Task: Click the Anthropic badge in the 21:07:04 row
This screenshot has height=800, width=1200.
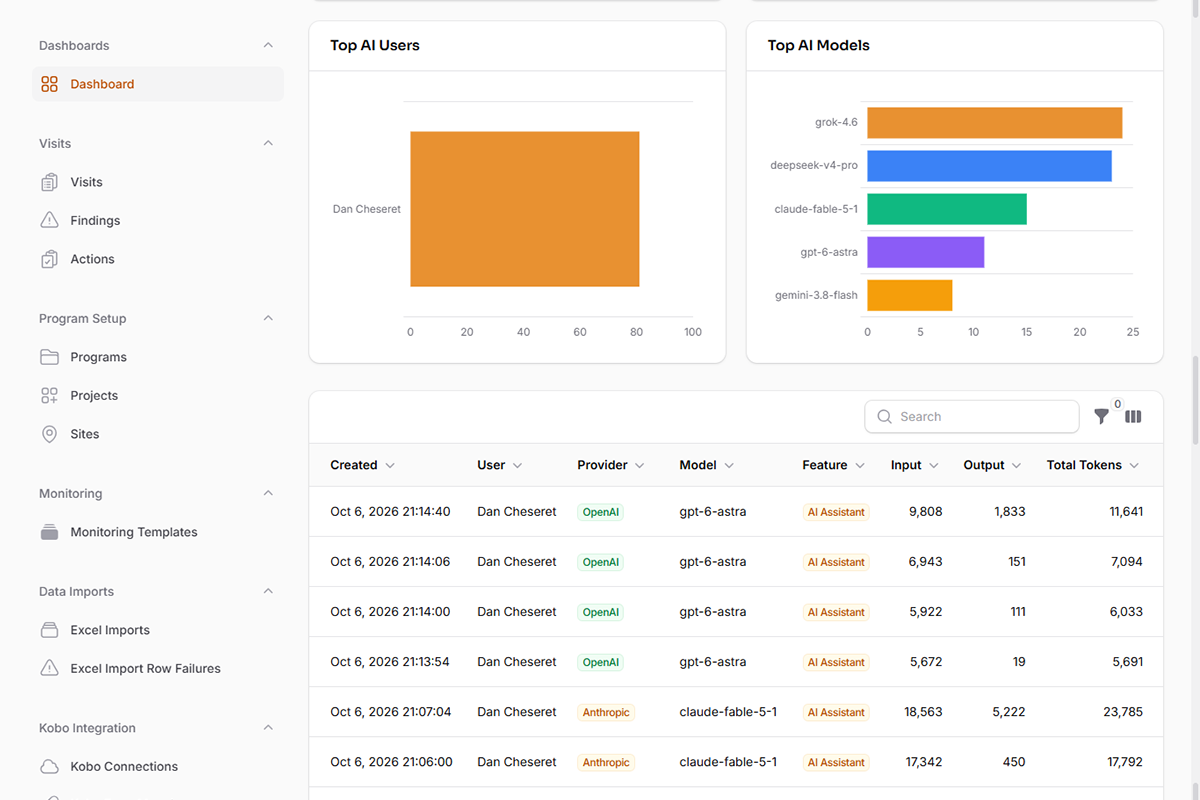Action: coord(606,712)
